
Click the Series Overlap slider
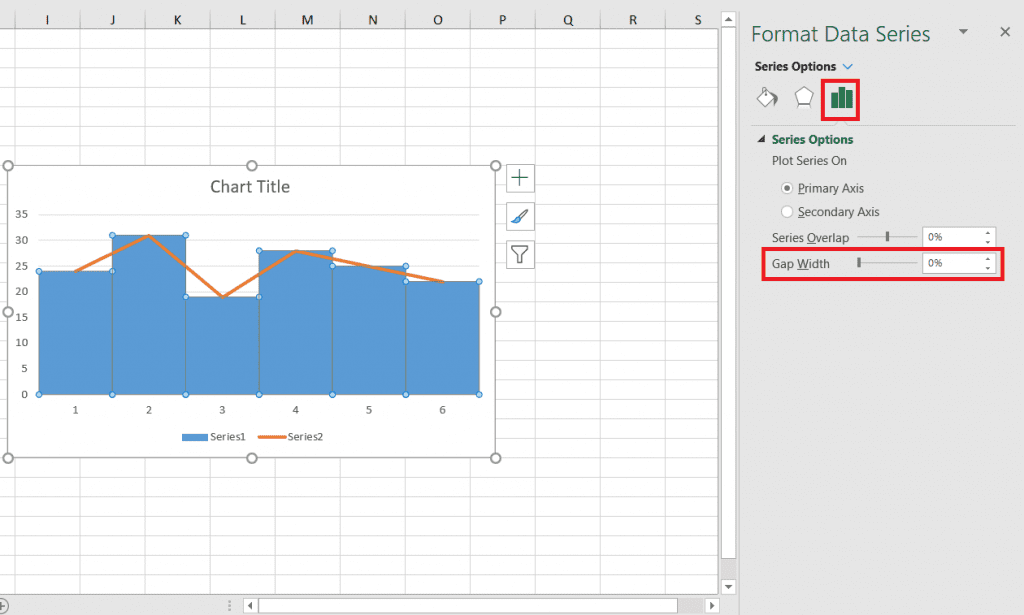point(887,237)
